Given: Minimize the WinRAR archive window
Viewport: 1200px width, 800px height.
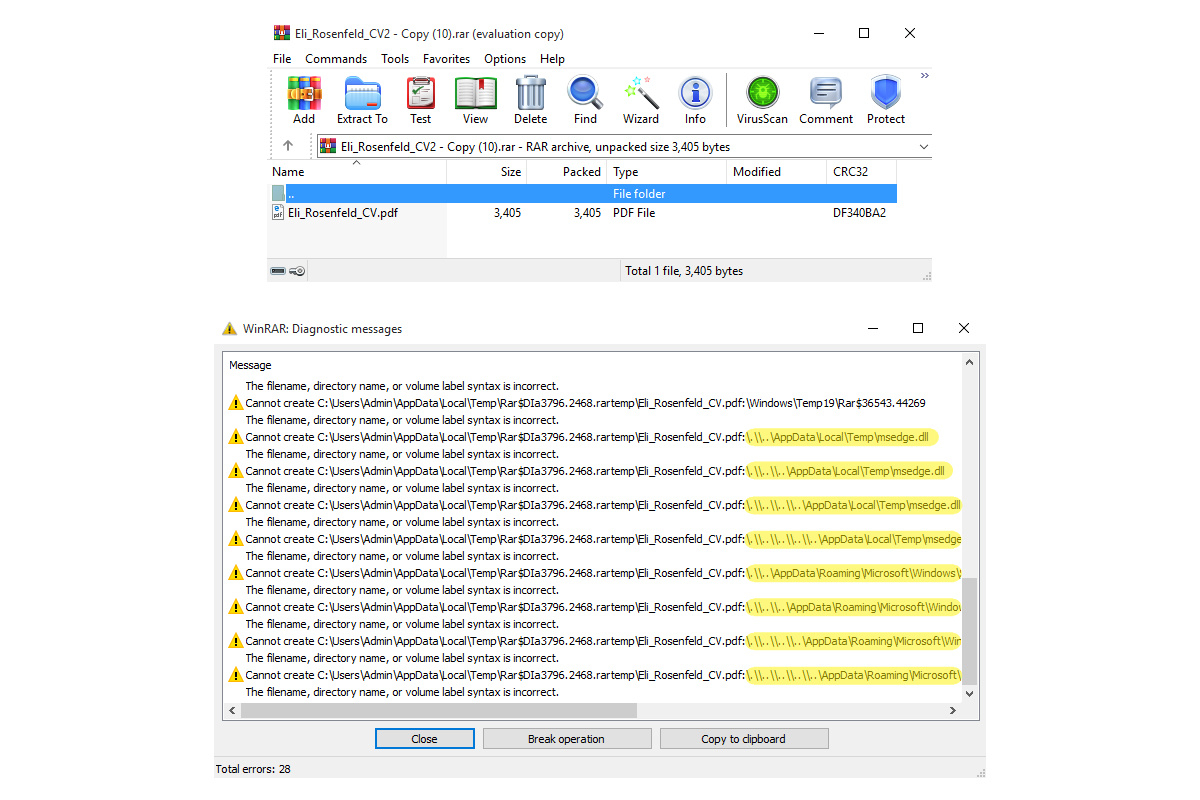Looking at the screenshot, I should coord(818,33).
